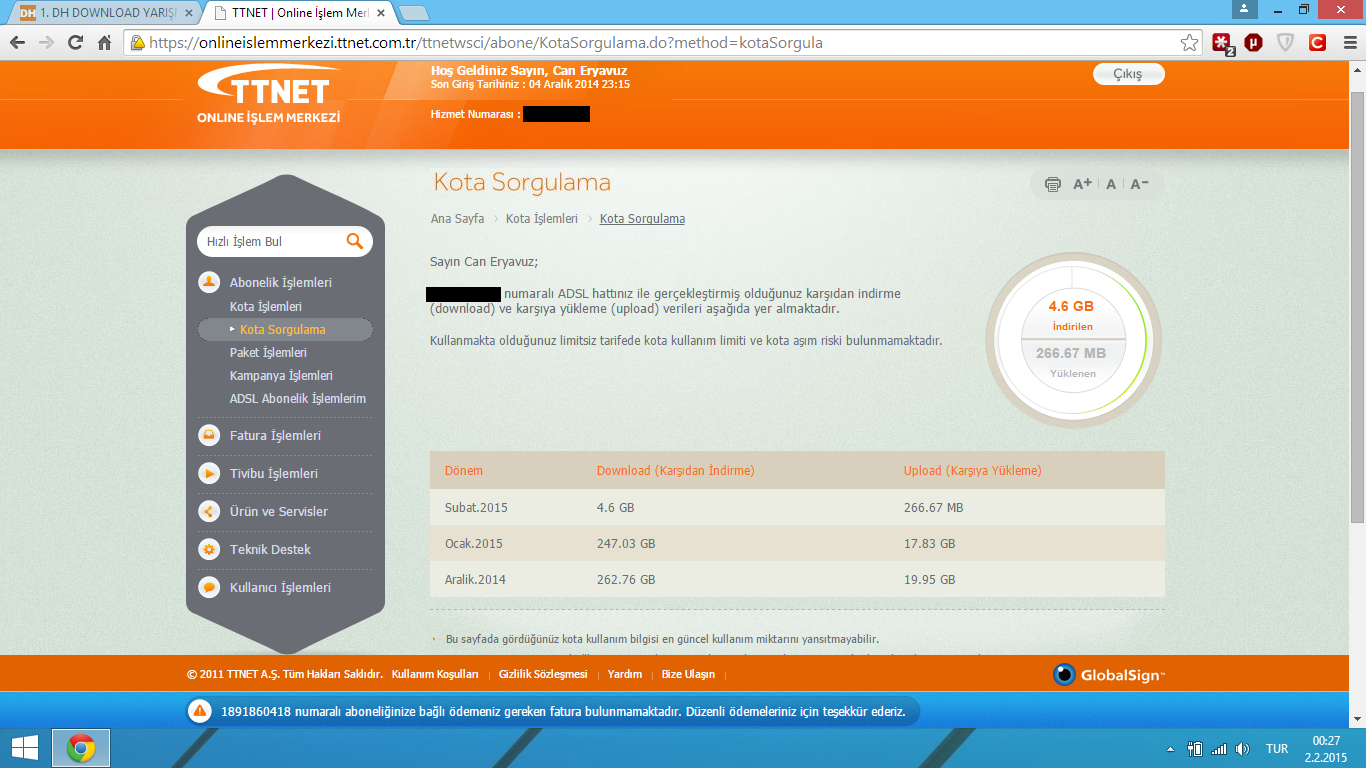The height and width of the screenshot is (768, 1366).
Task: Open Kampanya İşlemleri
Action: coord(281,375)
